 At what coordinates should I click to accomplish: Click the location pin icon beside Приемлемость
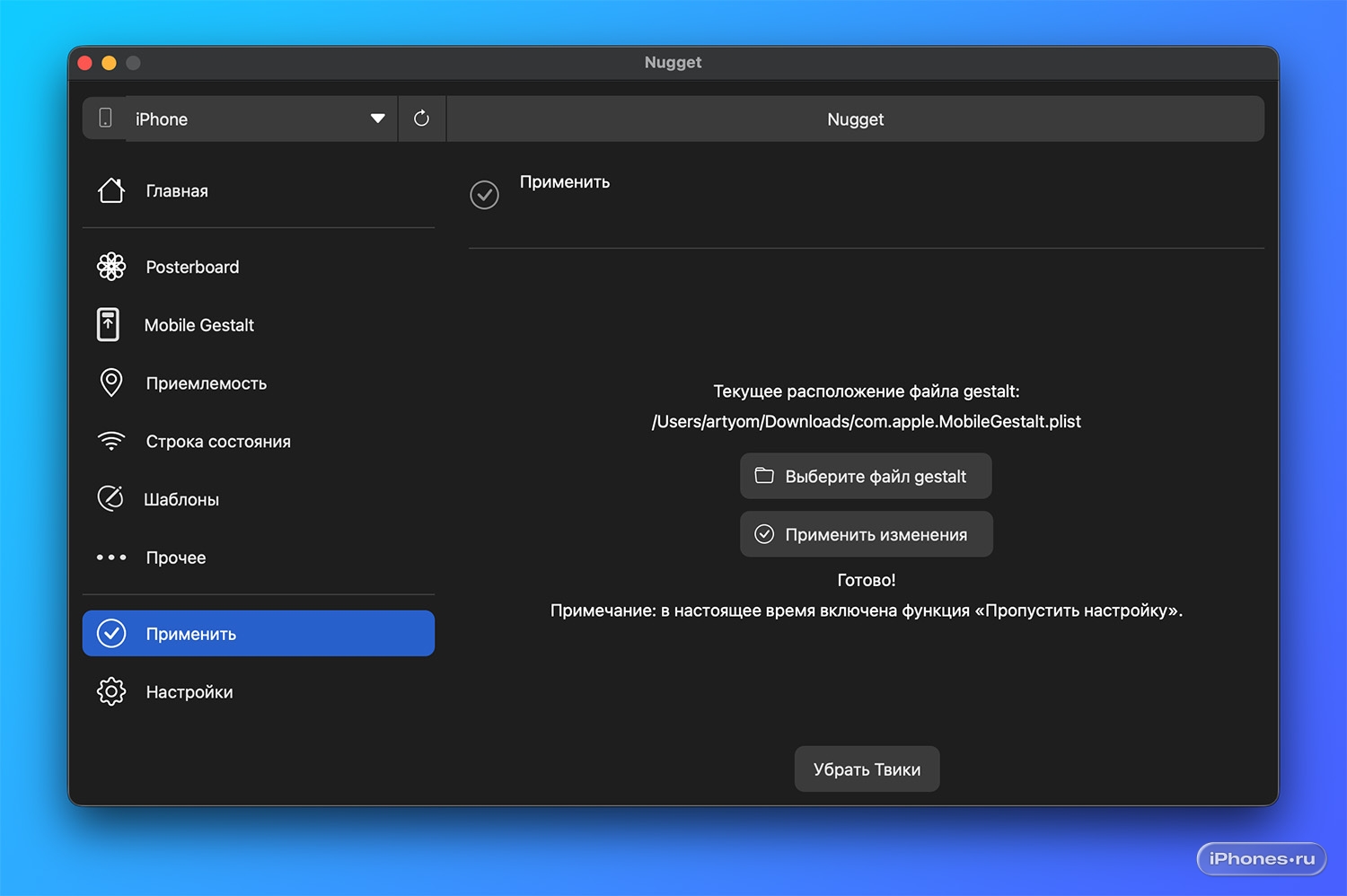point(111,382)
